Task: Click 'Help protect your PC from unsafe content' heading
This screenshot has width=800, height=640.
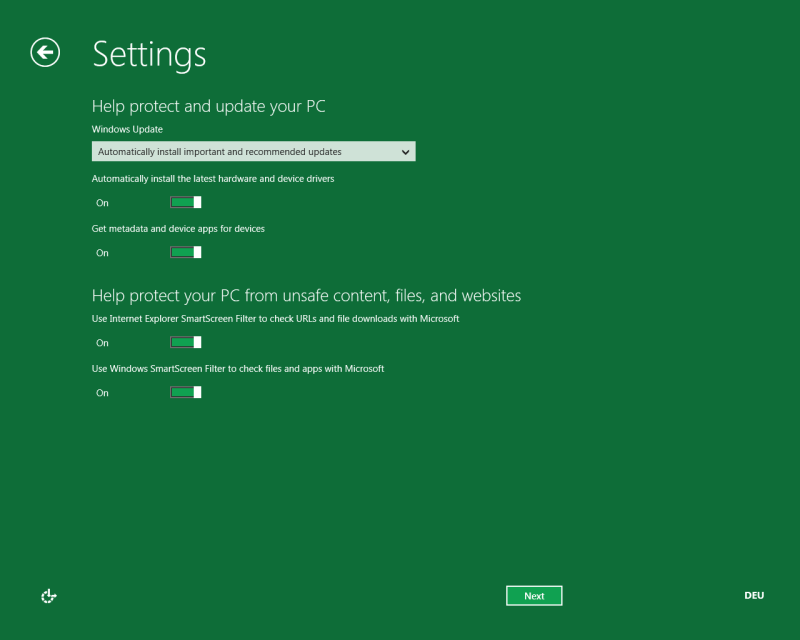Action: [306, 296]
